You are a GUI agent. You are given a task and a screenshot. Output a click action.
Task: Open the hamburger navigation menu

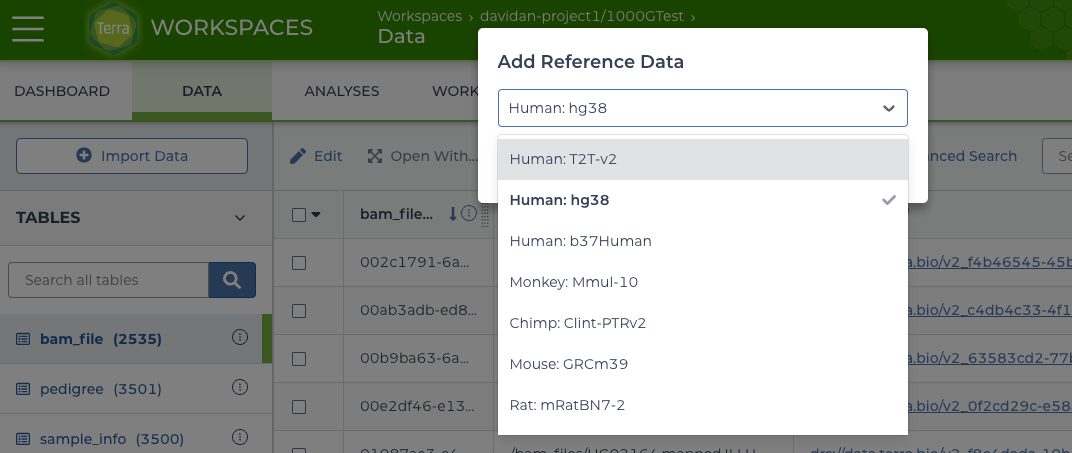[27, 28]
